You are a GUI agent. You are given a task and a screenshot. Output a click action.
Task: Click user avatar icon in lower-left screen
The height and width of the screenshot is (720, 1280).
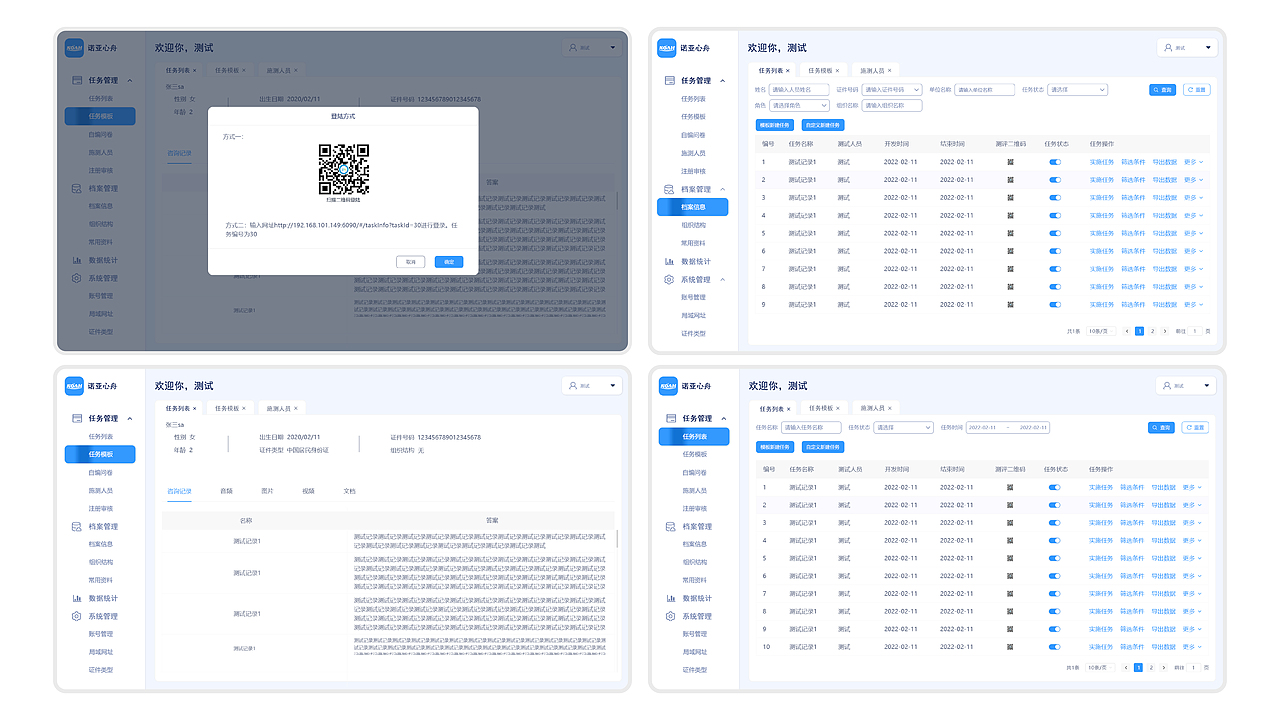click(x=573, y=386)
